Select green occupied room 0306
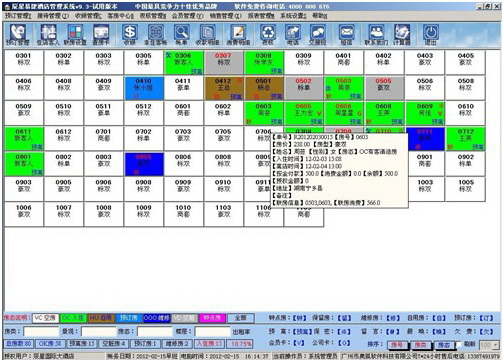 pos(184,62)
